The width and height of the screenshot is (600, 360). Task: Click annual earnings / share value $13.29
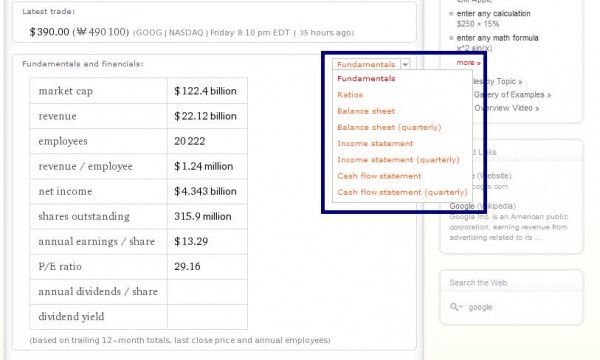click(191, 241)
